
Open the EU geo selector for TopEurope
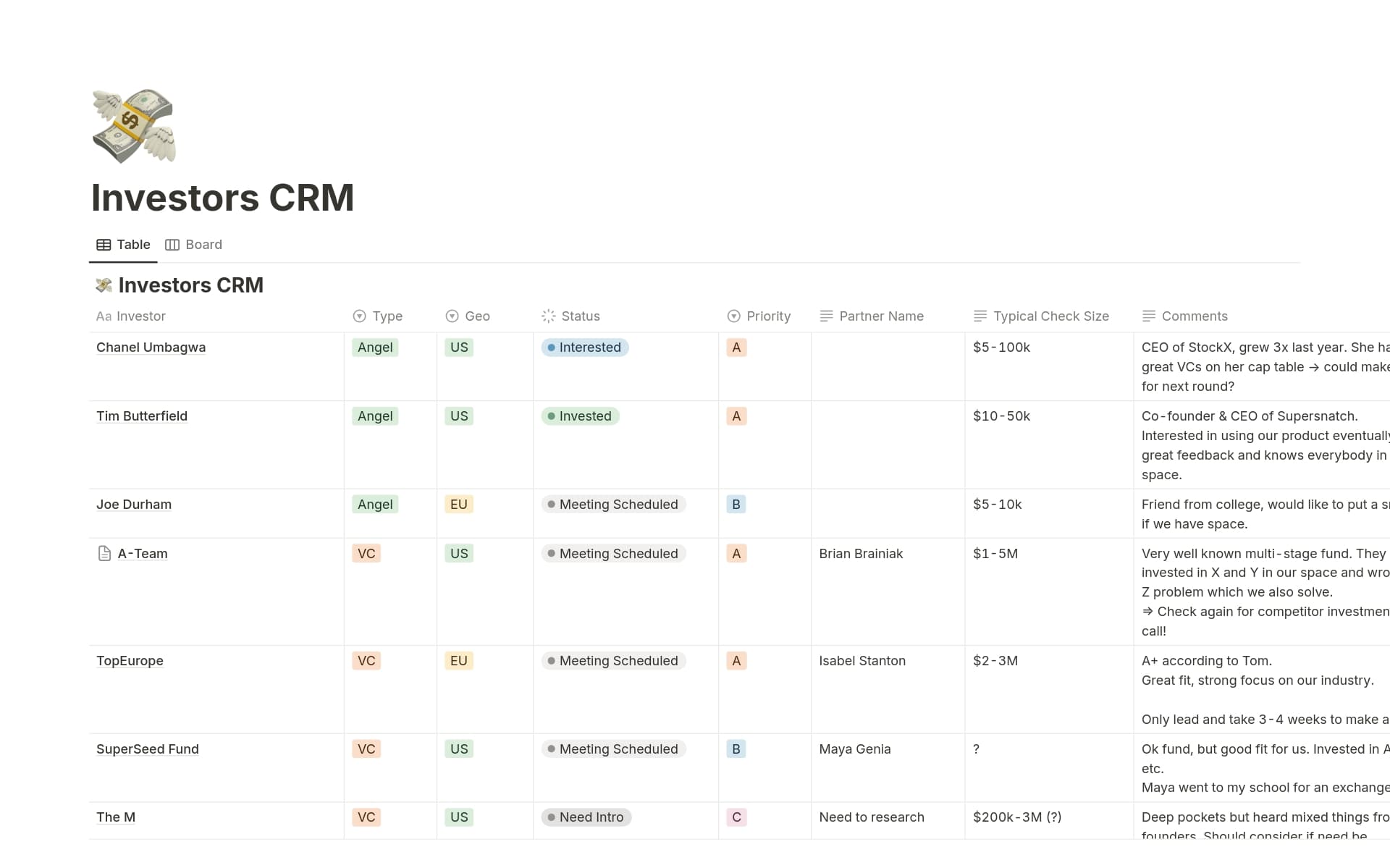click(459, 660)
